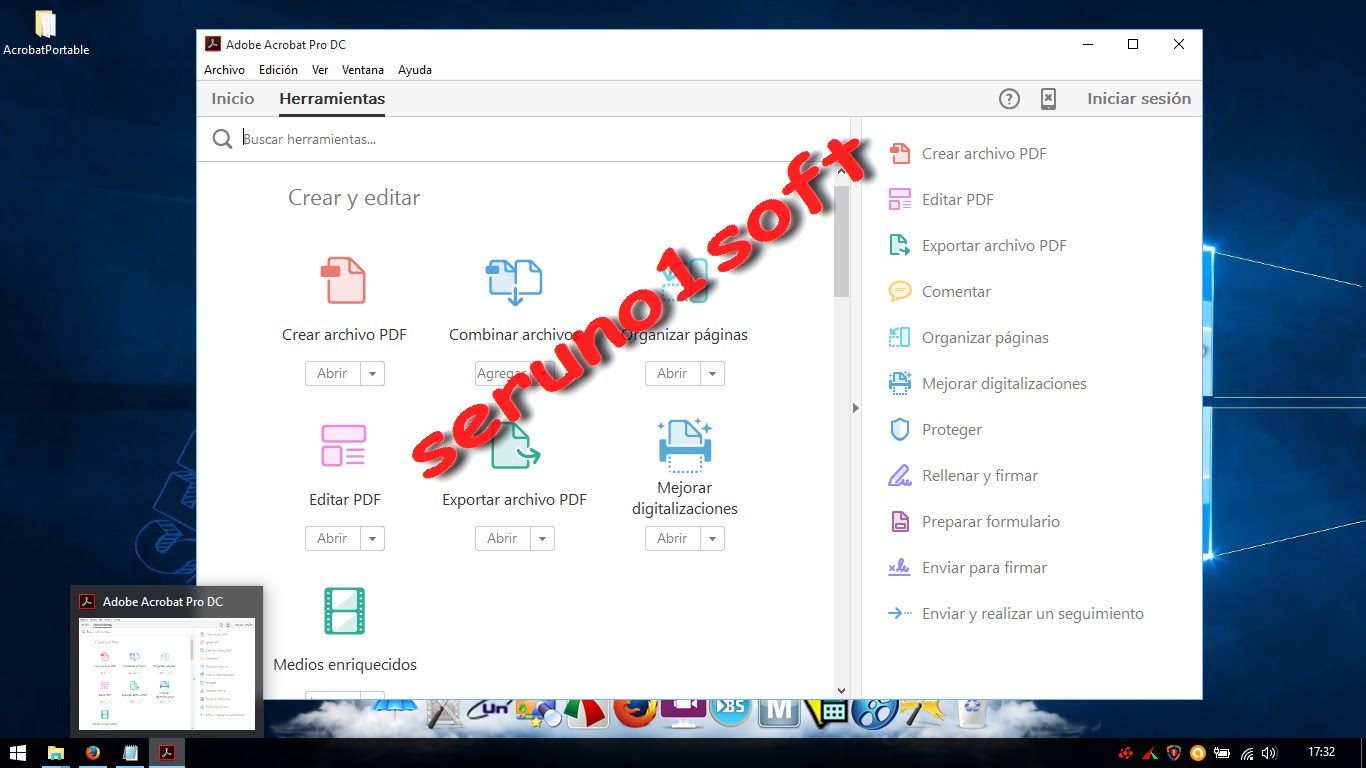Open the Preparar formulario tool

(974, 521)
